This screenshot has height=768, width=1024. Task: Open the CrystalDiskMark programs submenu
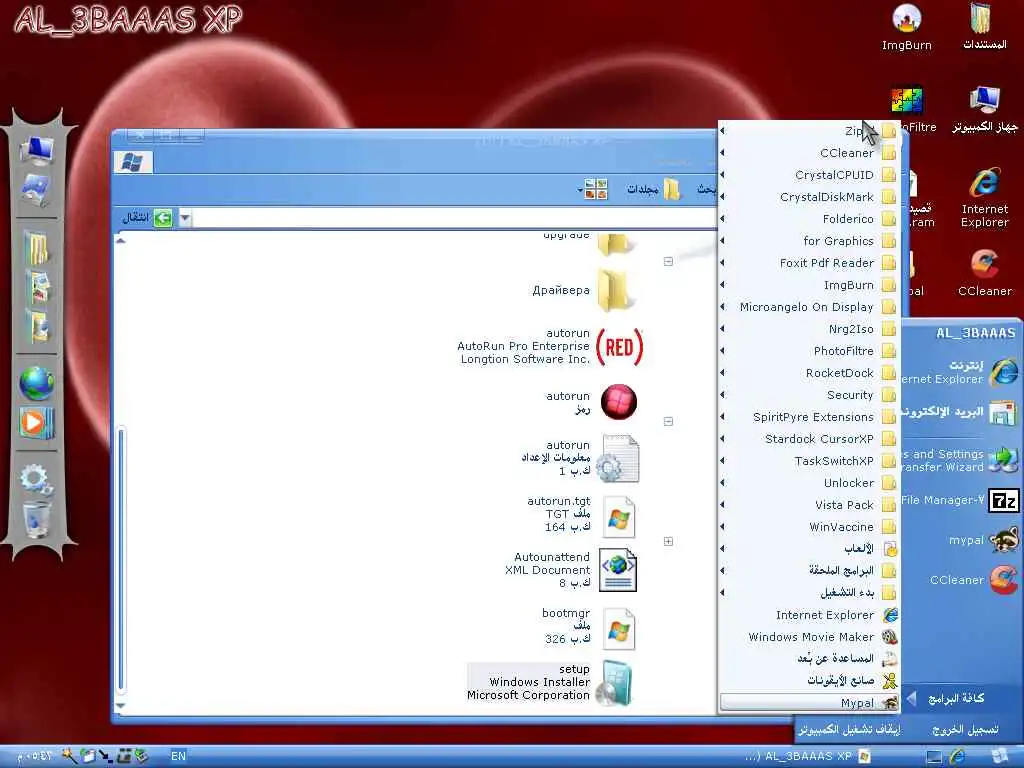(809, 197)
